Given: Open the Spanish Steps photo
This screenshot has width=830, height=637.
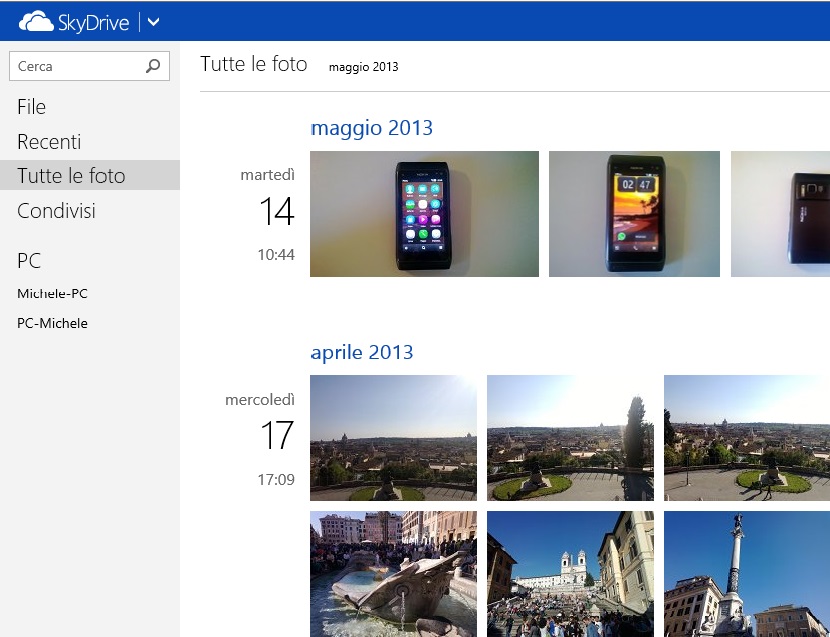Looking at the screenshot, I should click(x=570, y=574).
